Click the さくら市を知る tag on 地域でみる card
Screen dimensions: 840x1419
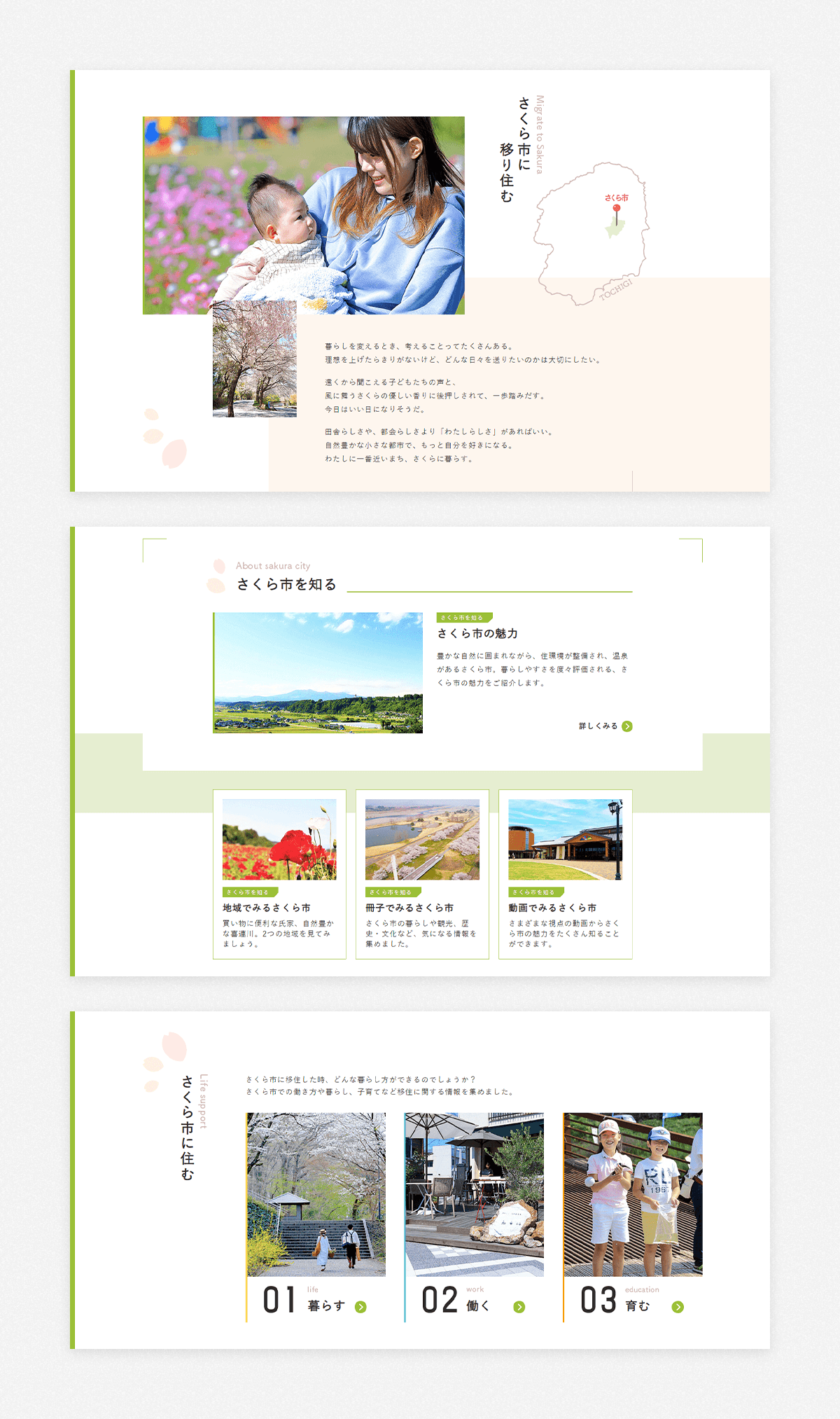click(x=250, y=892)
